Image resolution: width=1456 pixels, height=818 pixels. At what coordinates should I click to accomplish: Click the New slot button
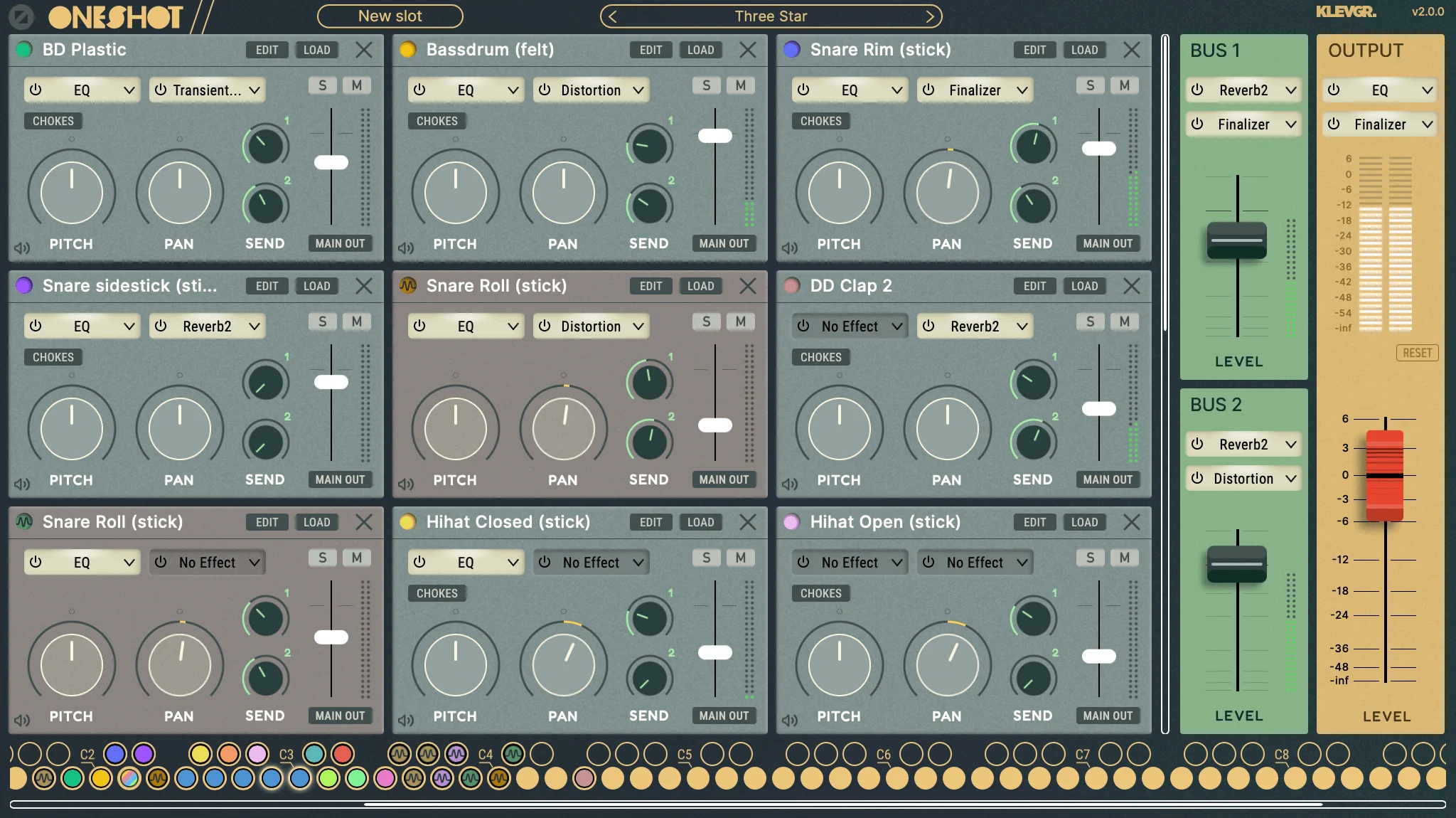point(390,16)
